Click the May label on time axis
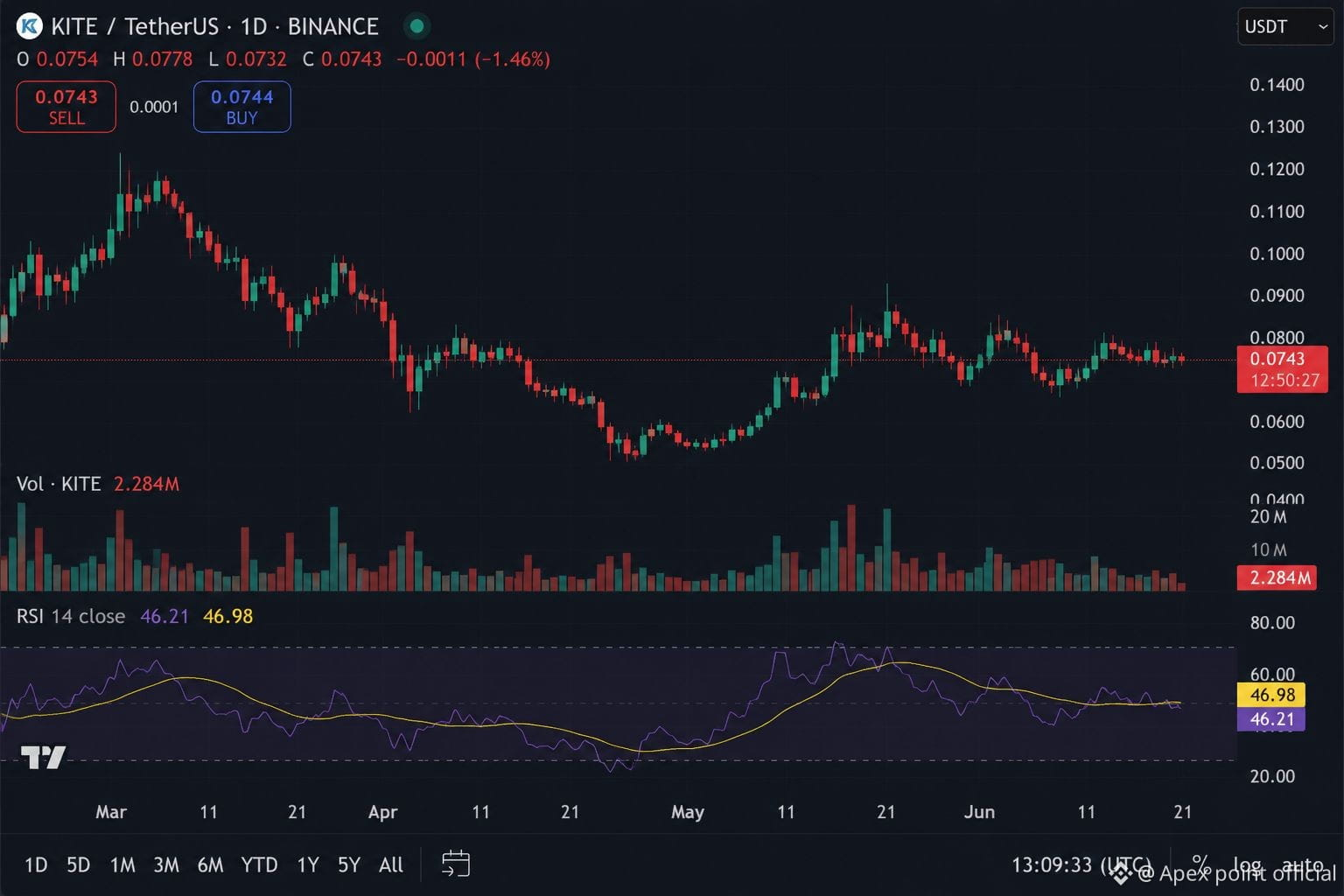The width and height of the screenshot is (1344, 896). coord(688,812)
